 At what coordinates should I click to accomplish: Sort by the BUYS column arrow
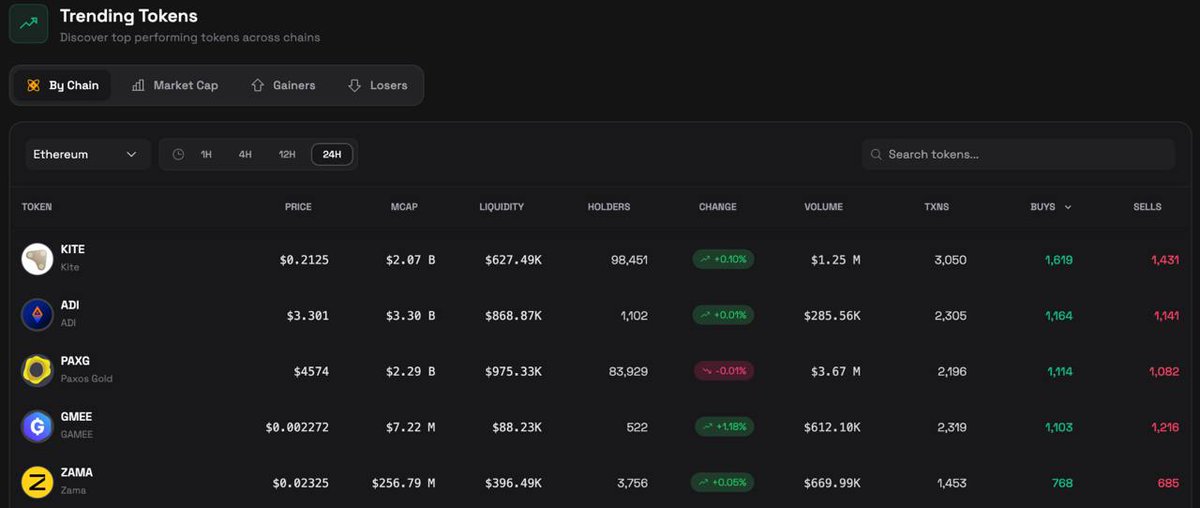pos(1068,207)
